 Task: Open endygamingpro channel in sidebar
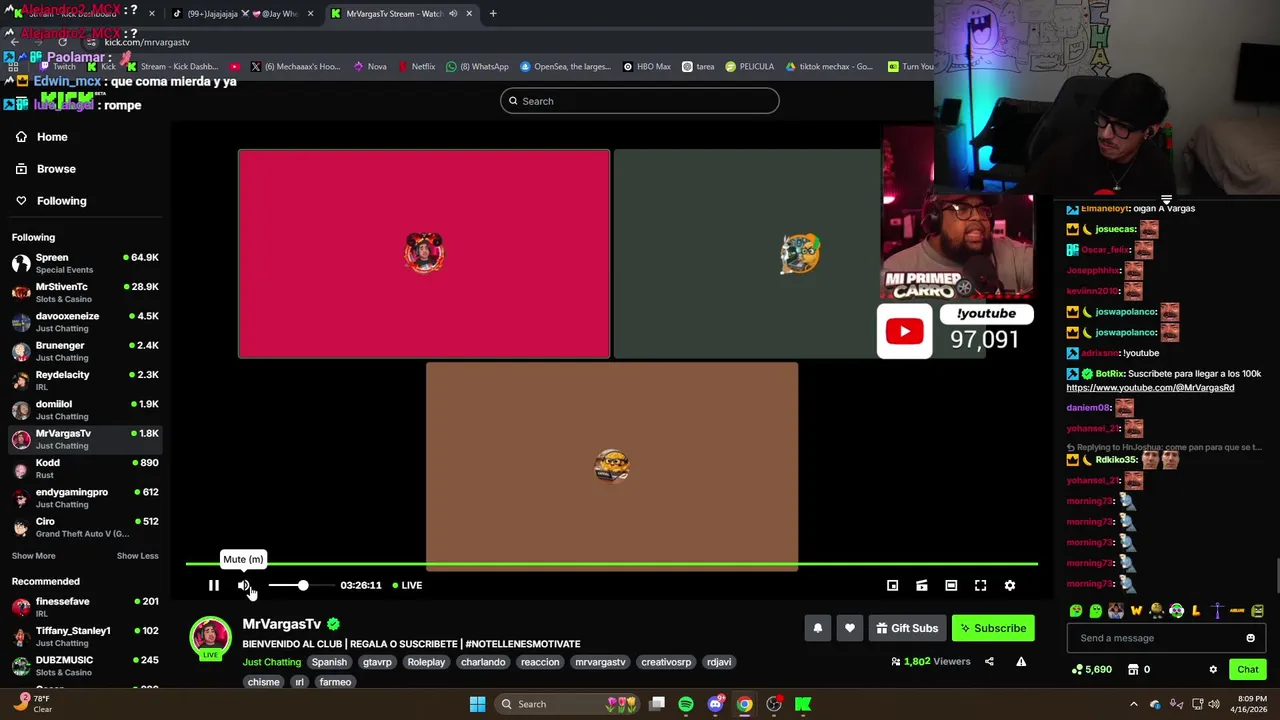tap(85, 497)
